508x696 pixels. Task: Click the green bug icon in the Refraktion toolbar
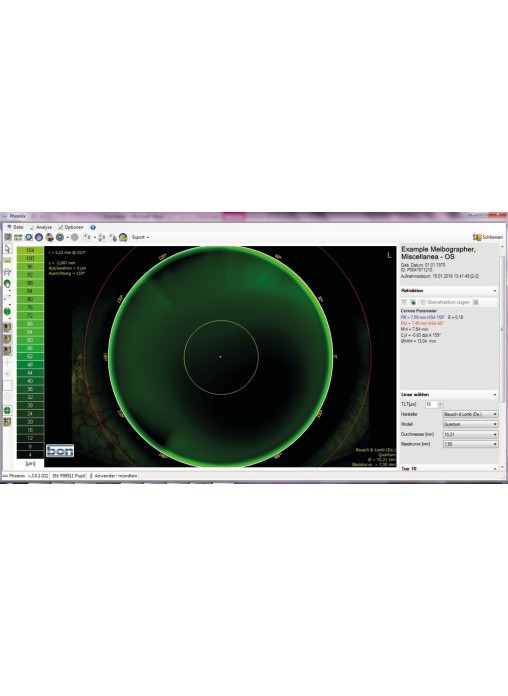[413, 302]
